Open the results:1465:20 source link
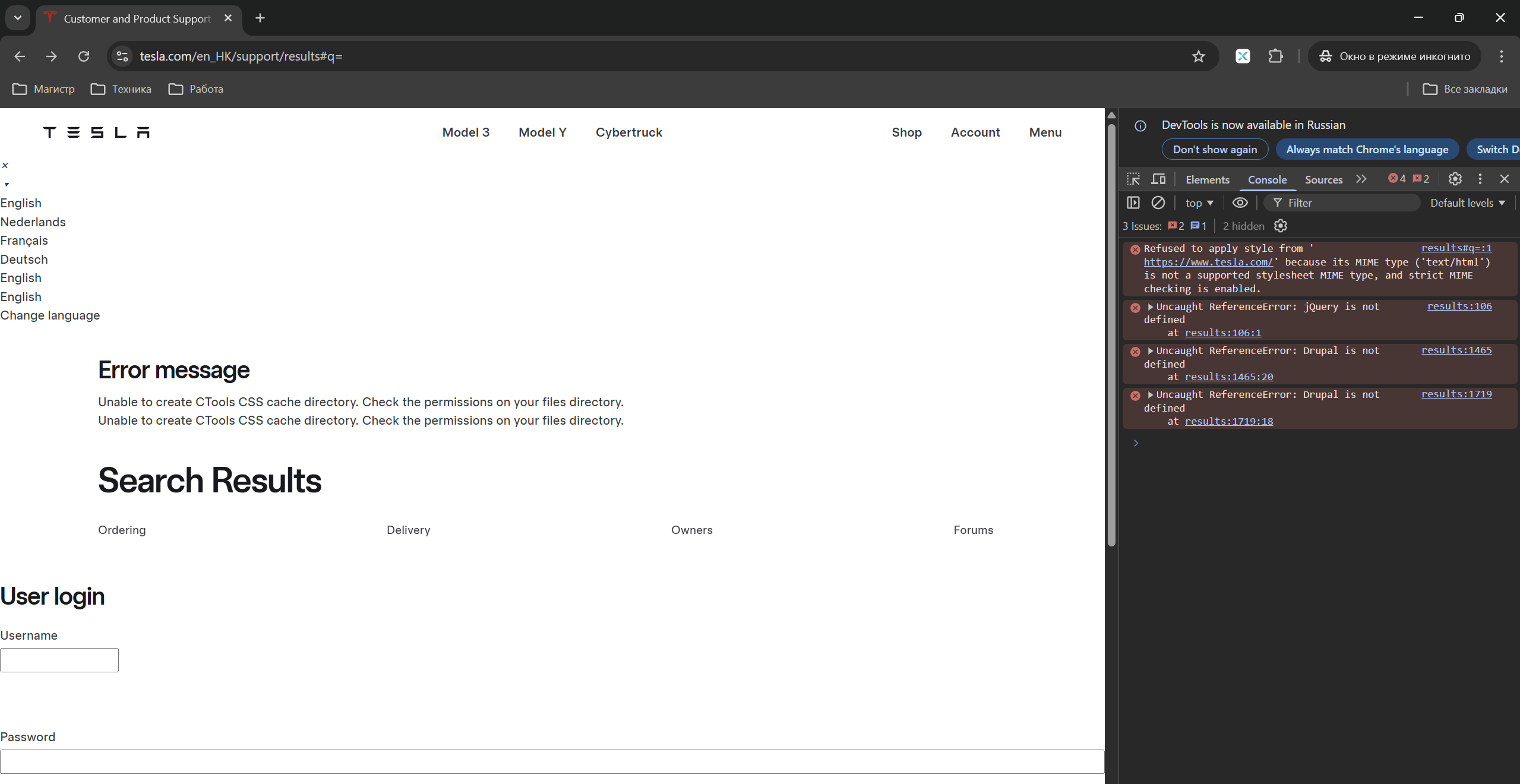 tap(1228, 377)
